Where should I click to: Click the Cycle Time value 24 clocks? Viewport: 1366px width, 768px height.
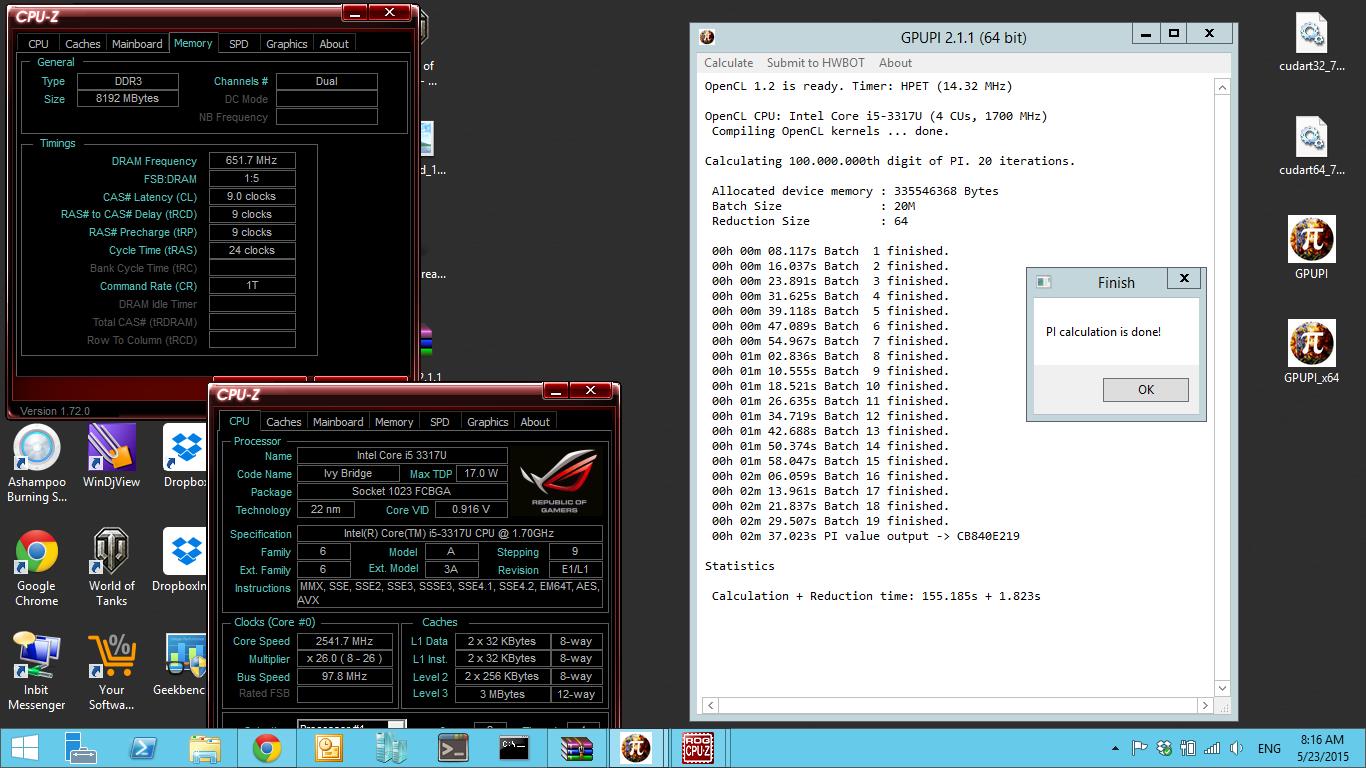click(252, 250)
